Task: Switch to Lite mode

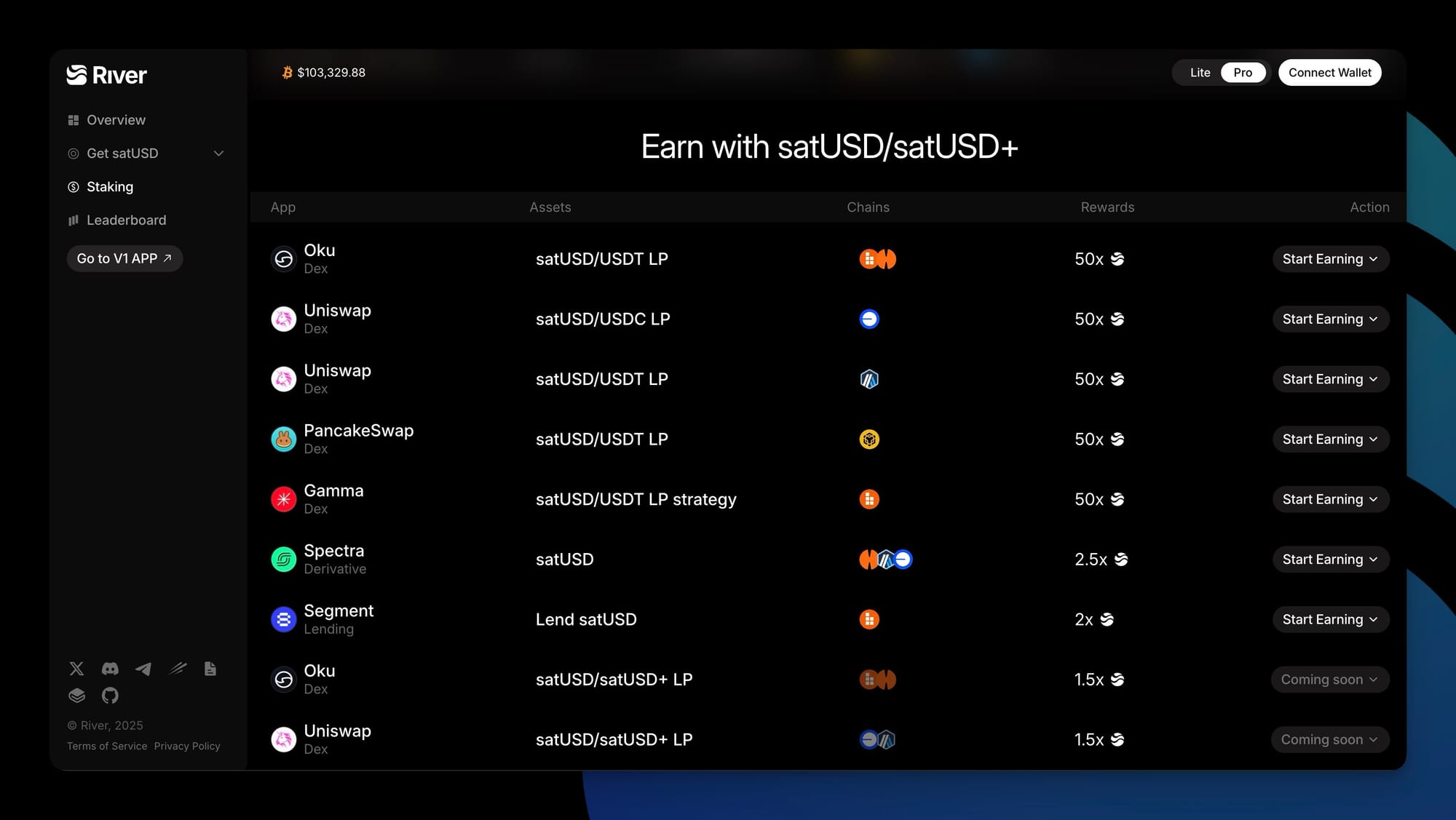Action: pos(1200,72)
